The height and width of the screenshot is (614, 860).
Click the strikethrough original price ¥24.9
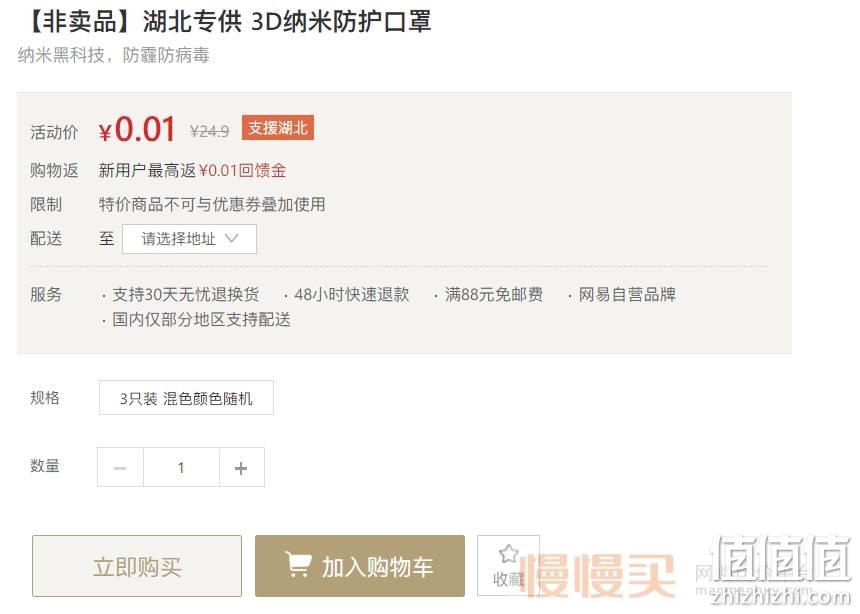point(210,131)
